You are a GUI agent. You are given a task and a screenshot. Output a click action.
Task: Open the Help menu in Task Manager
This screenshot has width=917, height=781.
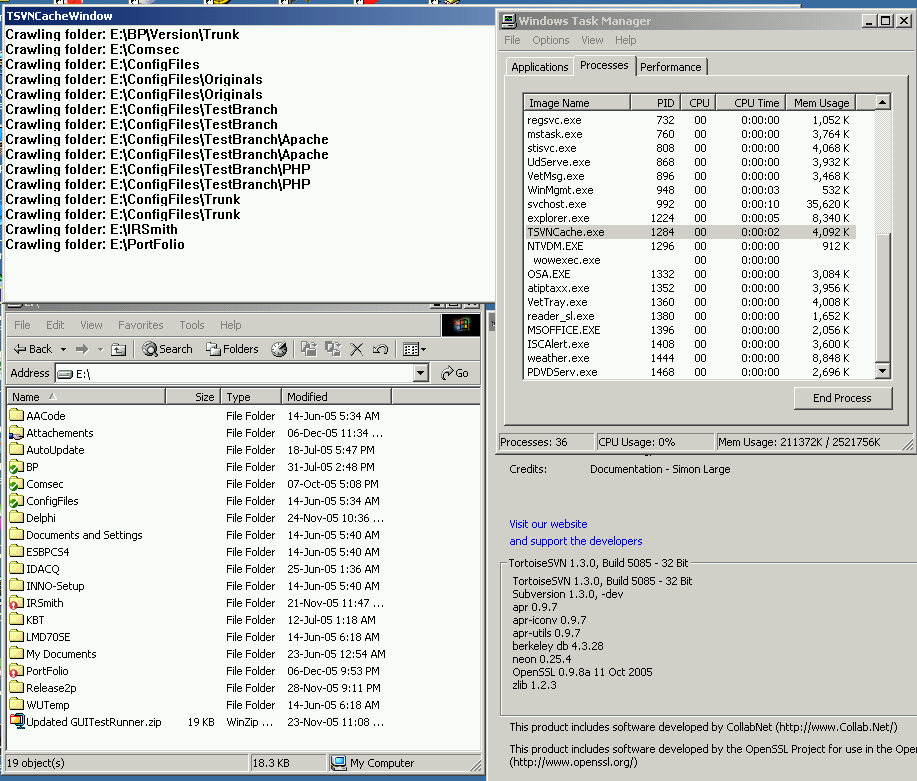pos(625,40)
